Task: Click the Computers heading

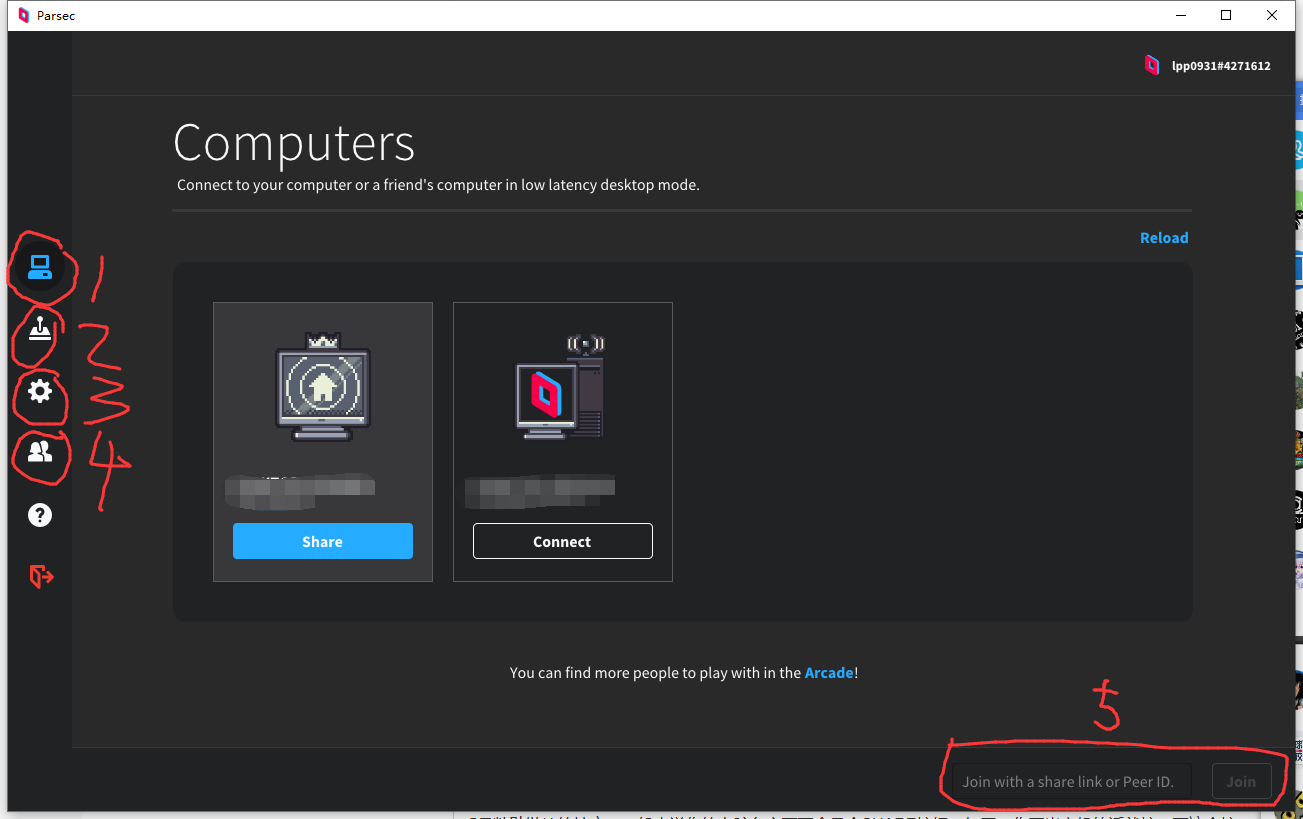Action: [294, 143]
